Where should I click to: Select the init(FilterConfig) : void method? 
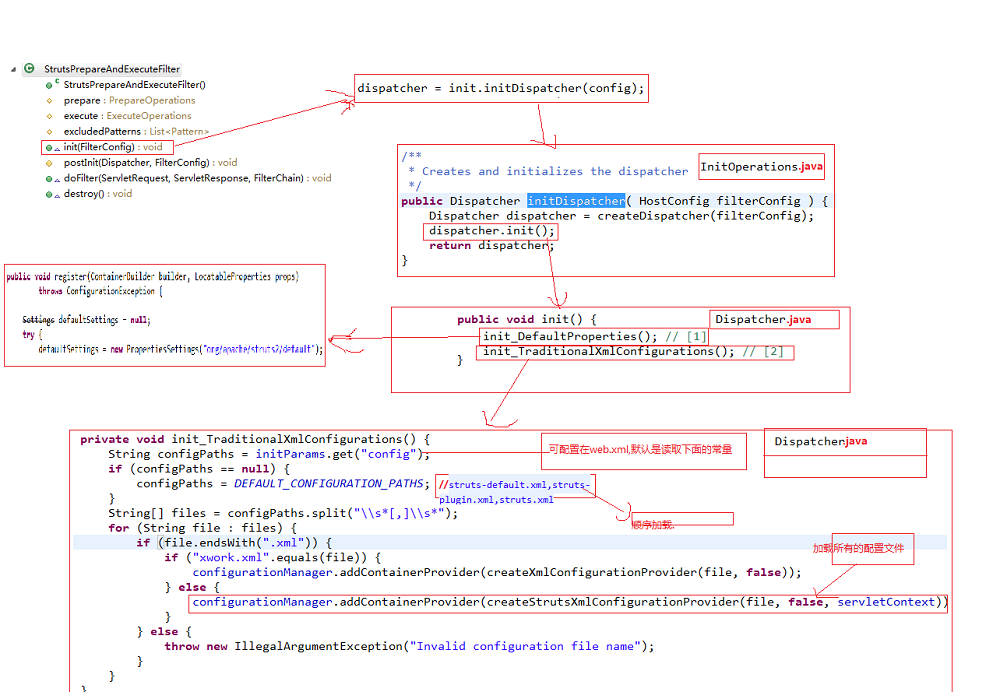[113, 147]
